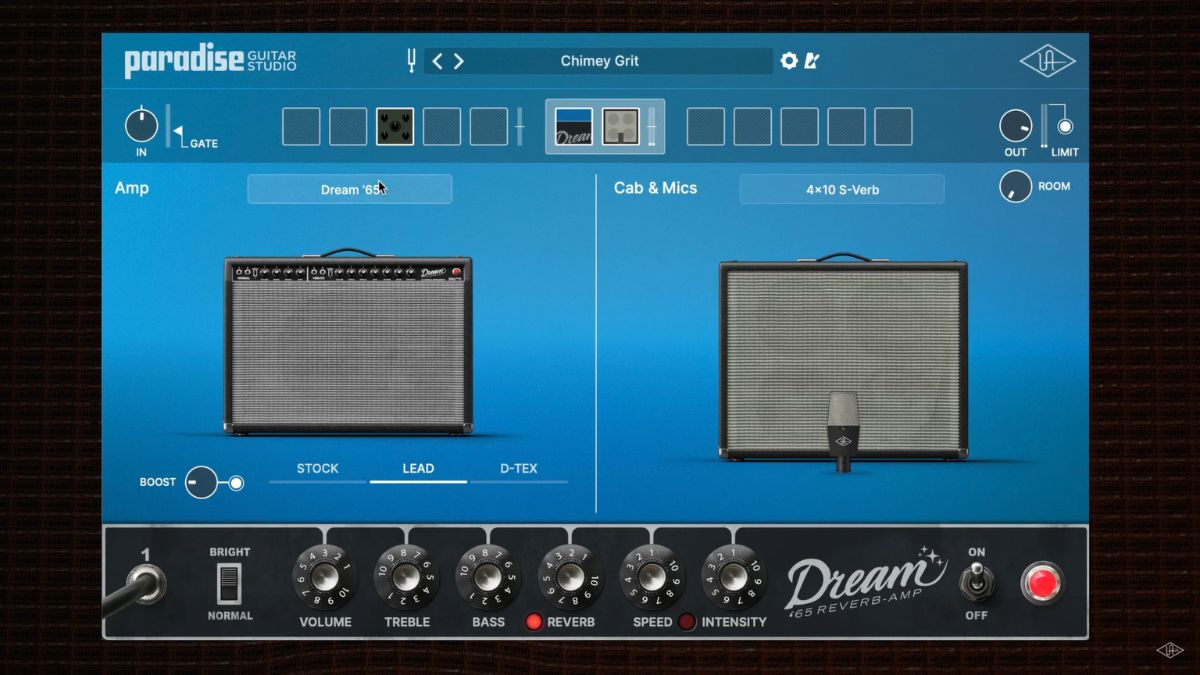Click the first empty pedal slot
Screen dimensions: 1200x675
(x=300, y=125)
